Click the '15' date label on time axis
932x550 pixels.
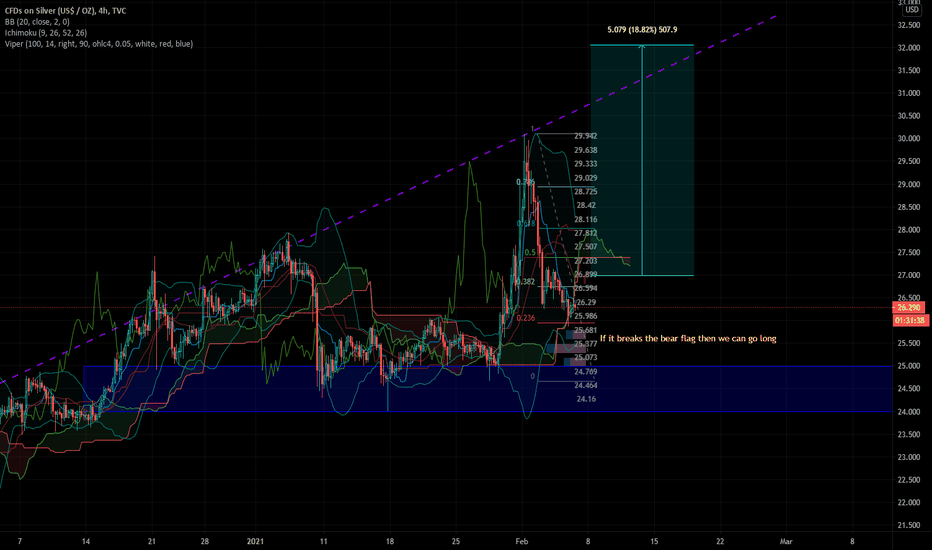654,542
